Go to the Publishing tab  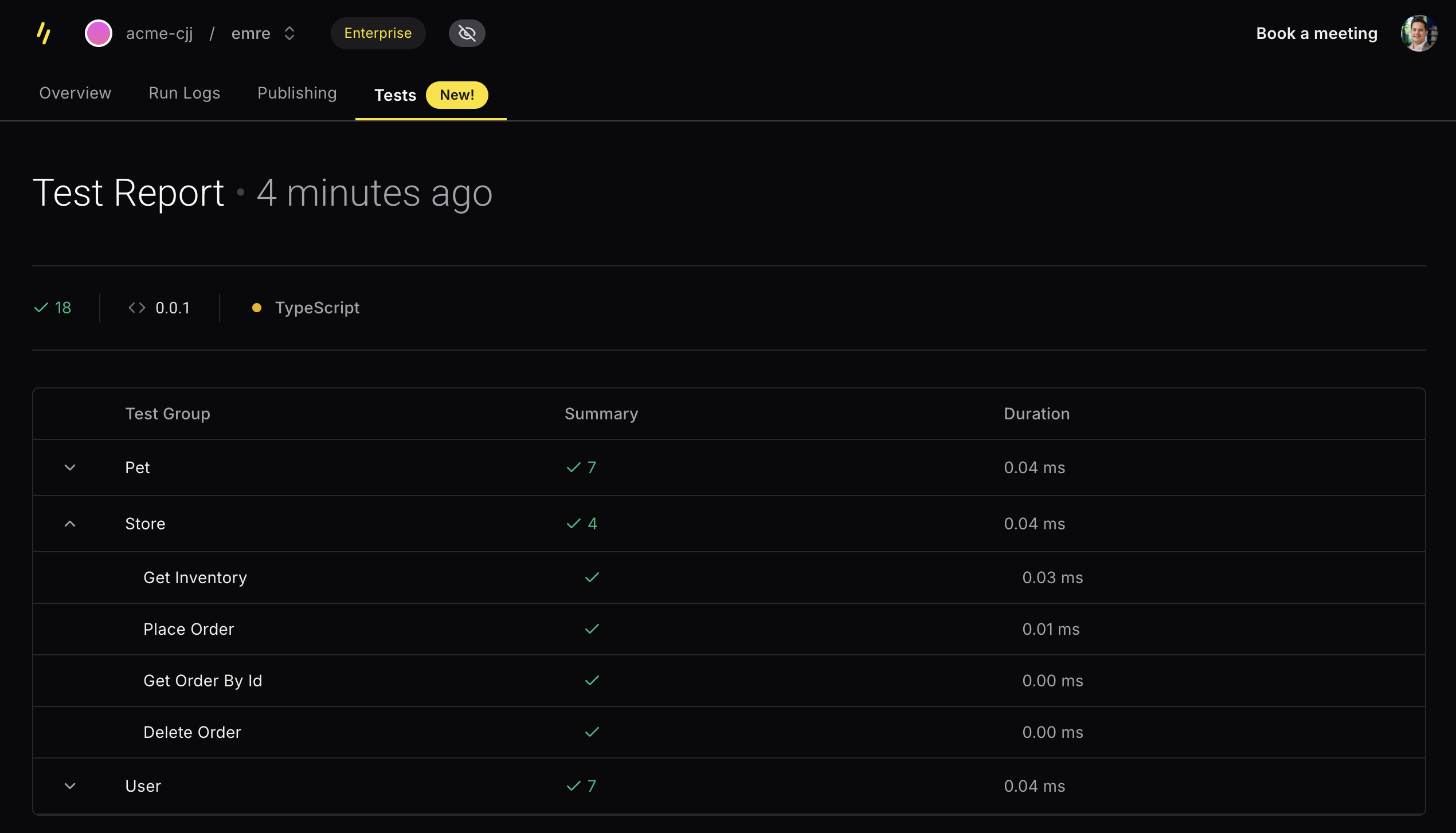coord(297,93)
